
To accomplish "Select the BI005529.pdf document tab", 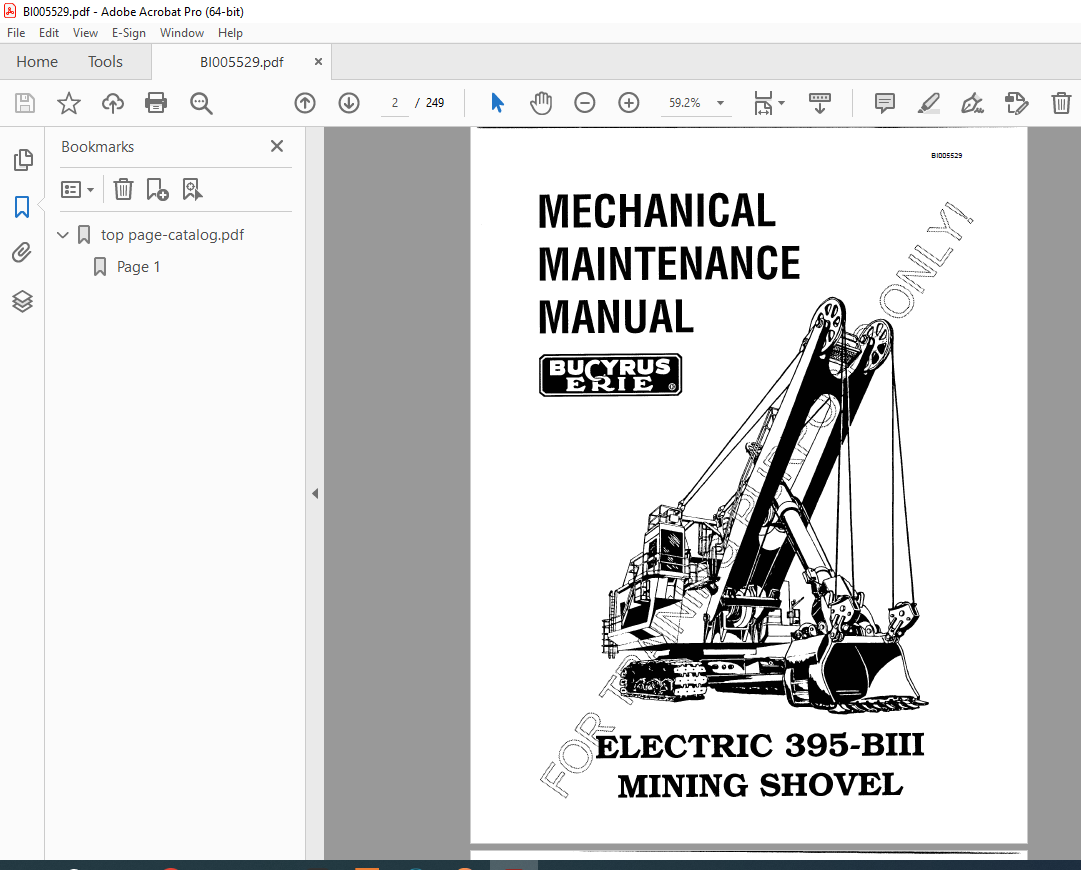I will click(x=241, y=62).
